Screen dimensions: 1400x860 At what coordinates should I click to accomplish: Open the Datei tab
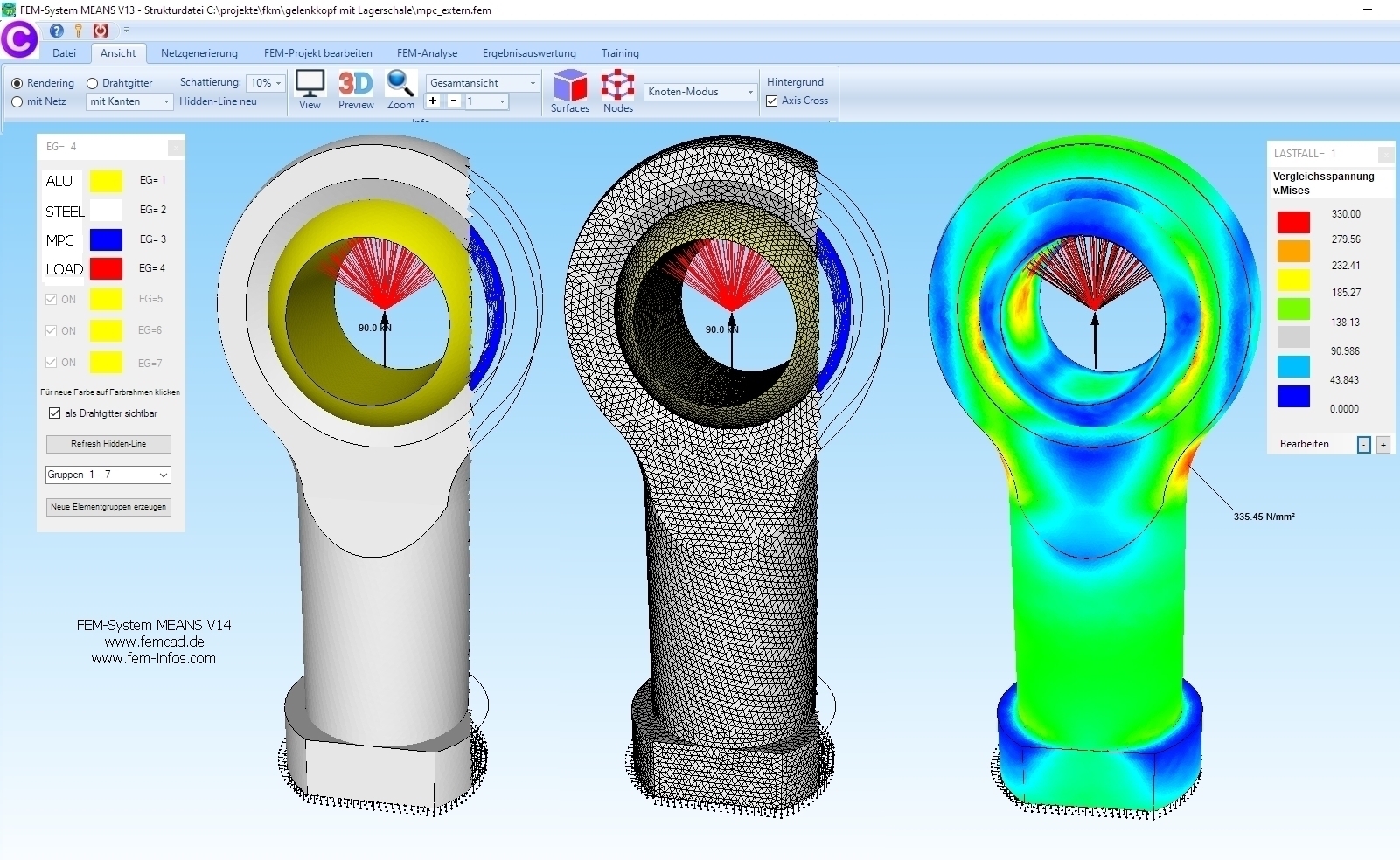[64, 53]
